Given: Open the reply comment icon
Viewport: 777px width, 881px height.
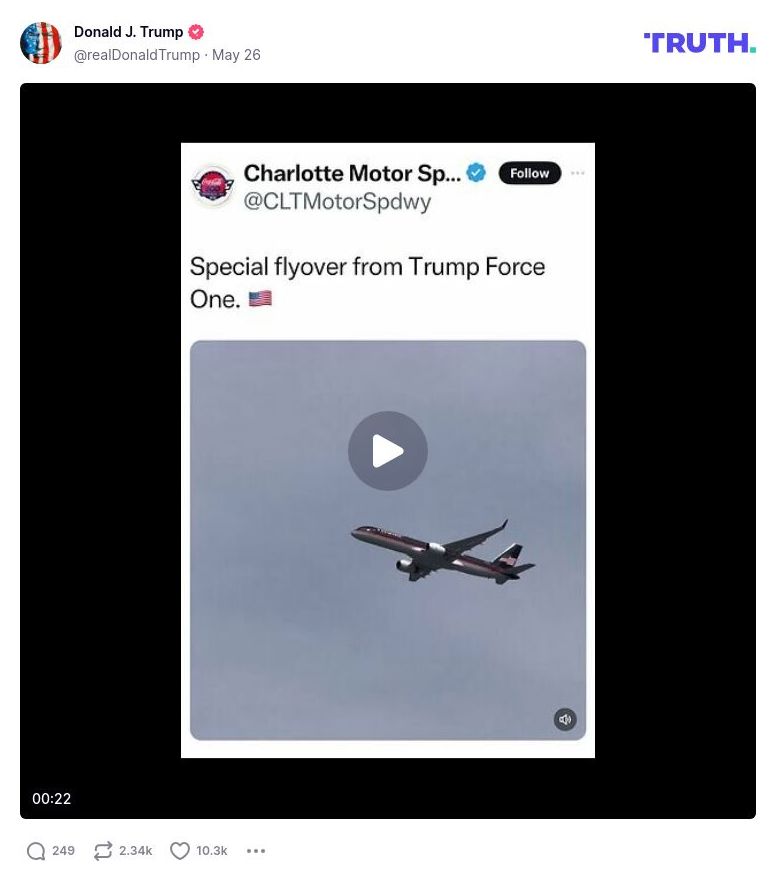Looking at the screenshot, I should 36,851.
